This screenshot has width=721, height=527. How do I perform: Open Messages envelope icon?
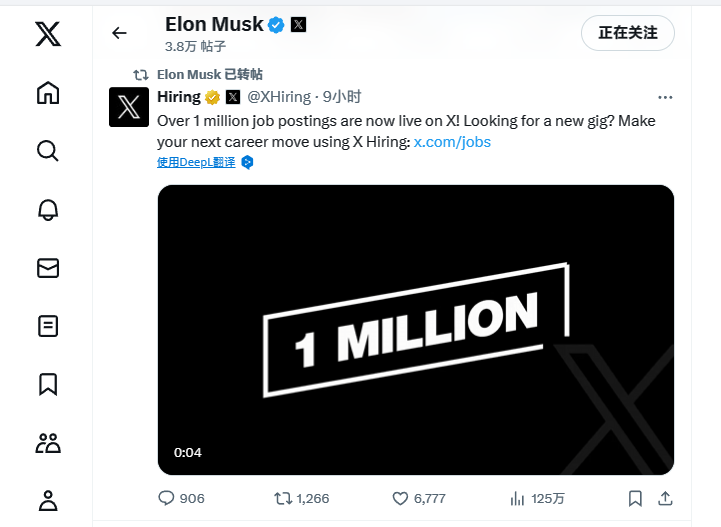(x=48, y=268)
